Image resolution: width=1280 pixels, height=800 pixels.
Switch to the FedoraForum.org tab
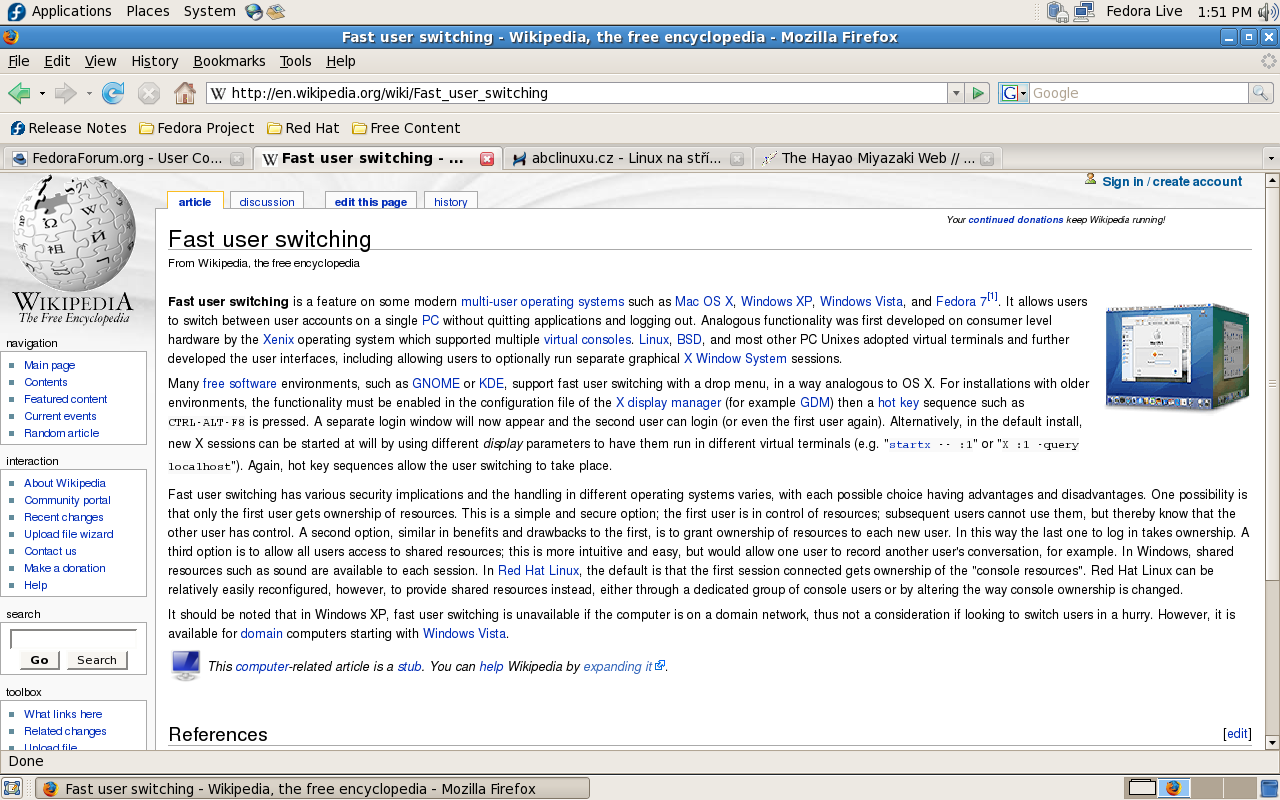click(x=127, y=158)
